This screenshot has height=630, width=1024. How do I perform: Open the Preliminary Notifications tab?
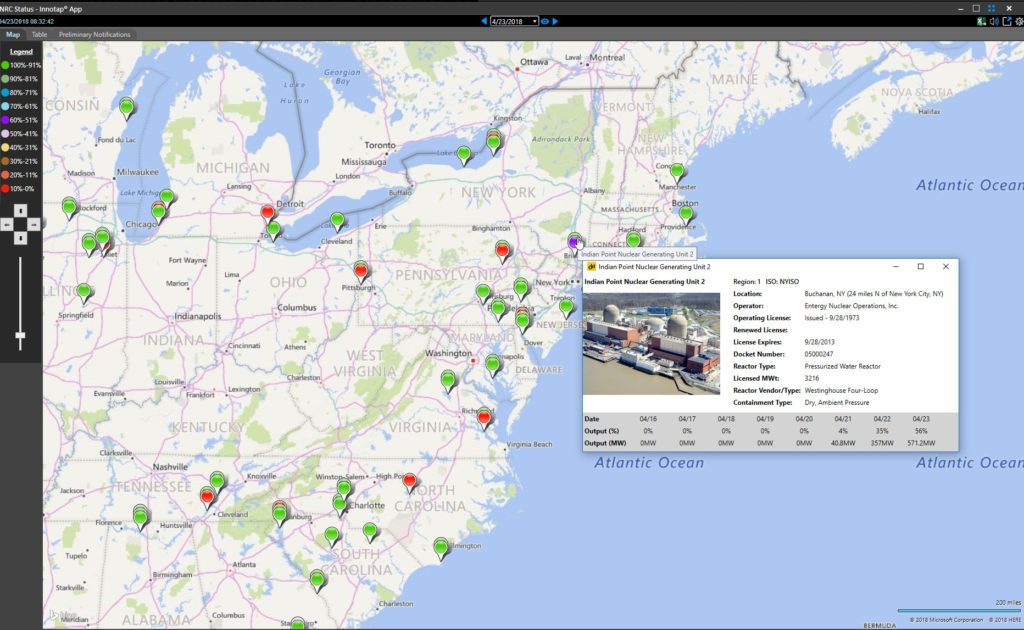pyautogui.click(x=95, y=35)
